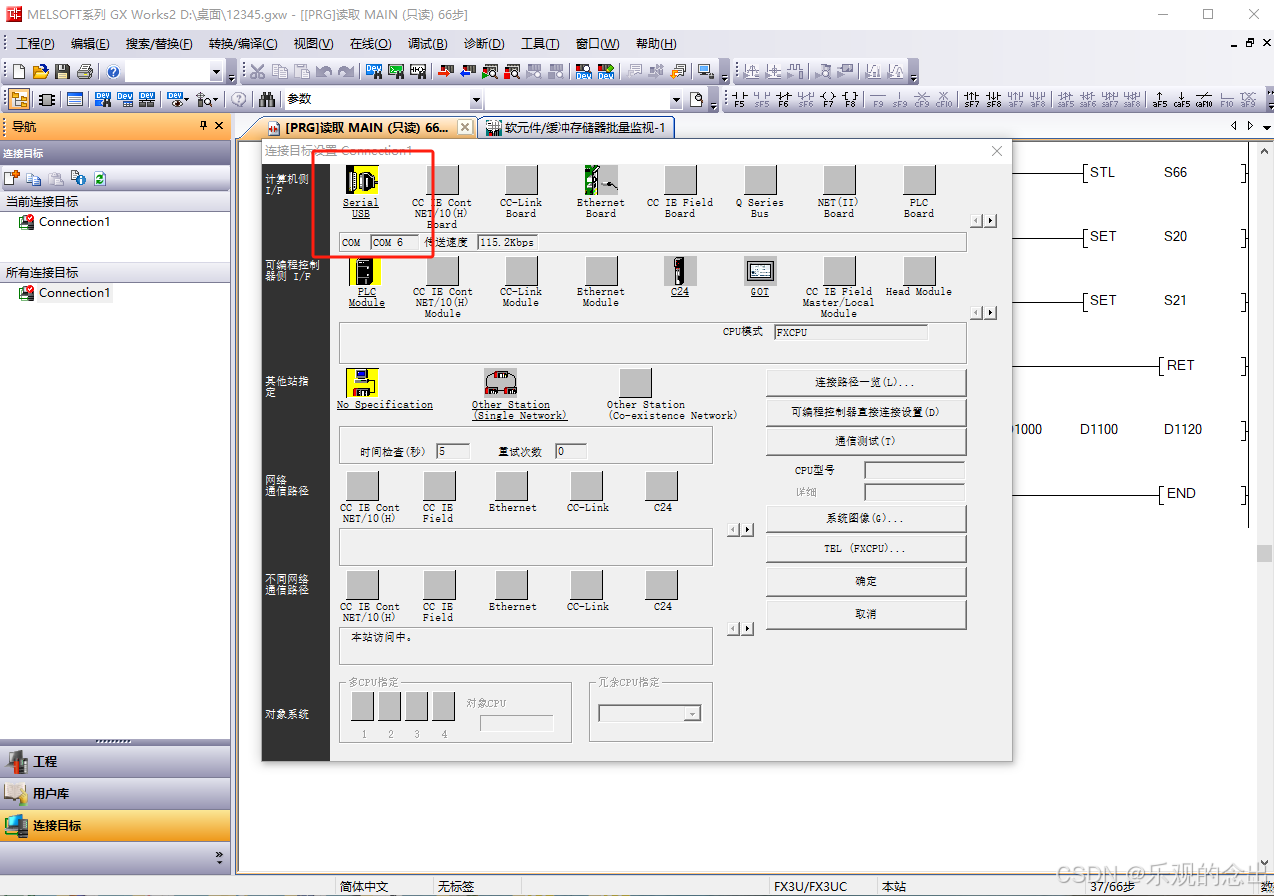Pin the 导航 panel
1274x896 pixels.
click(x=204, y=126)
